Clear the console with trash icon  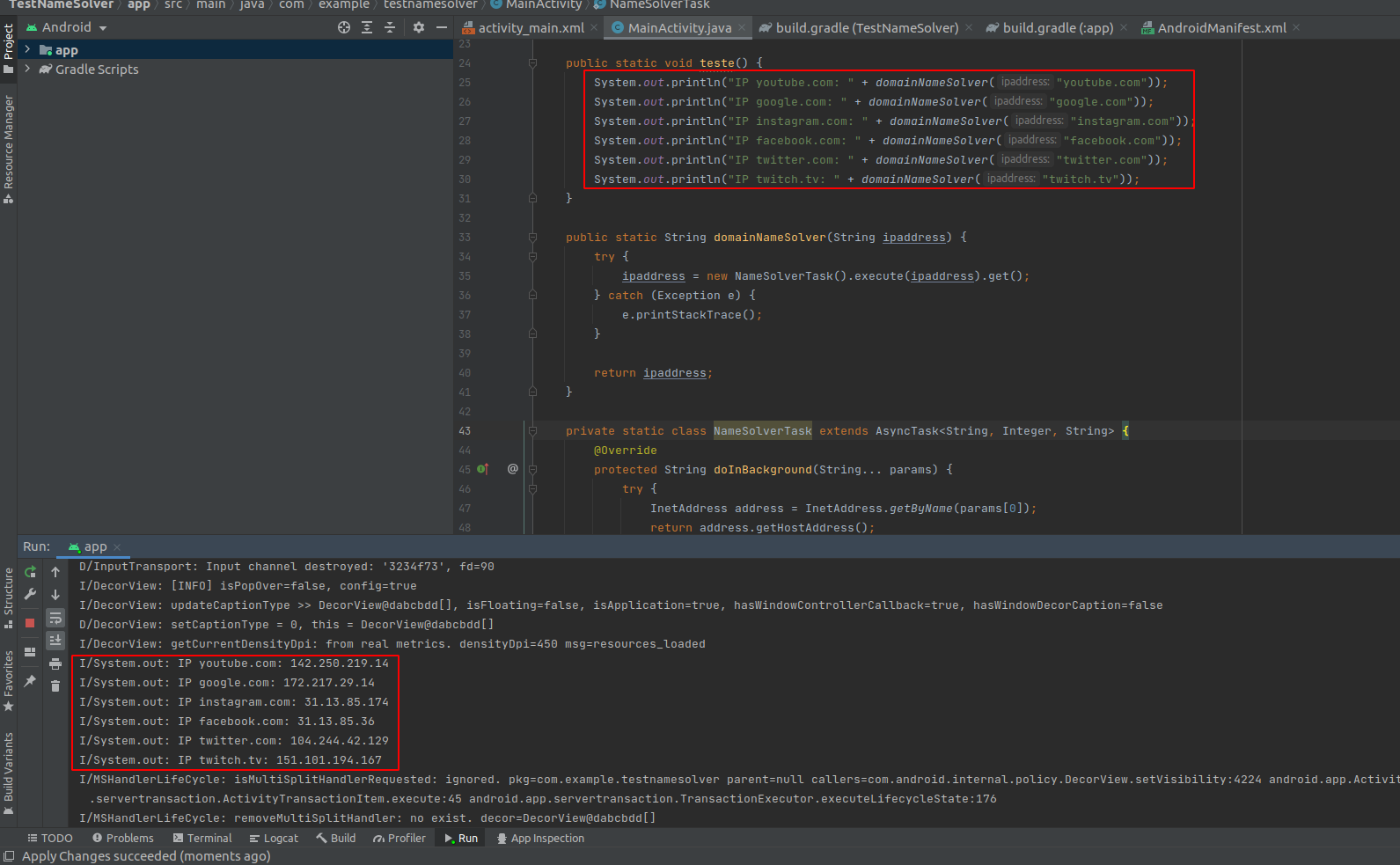55,686
